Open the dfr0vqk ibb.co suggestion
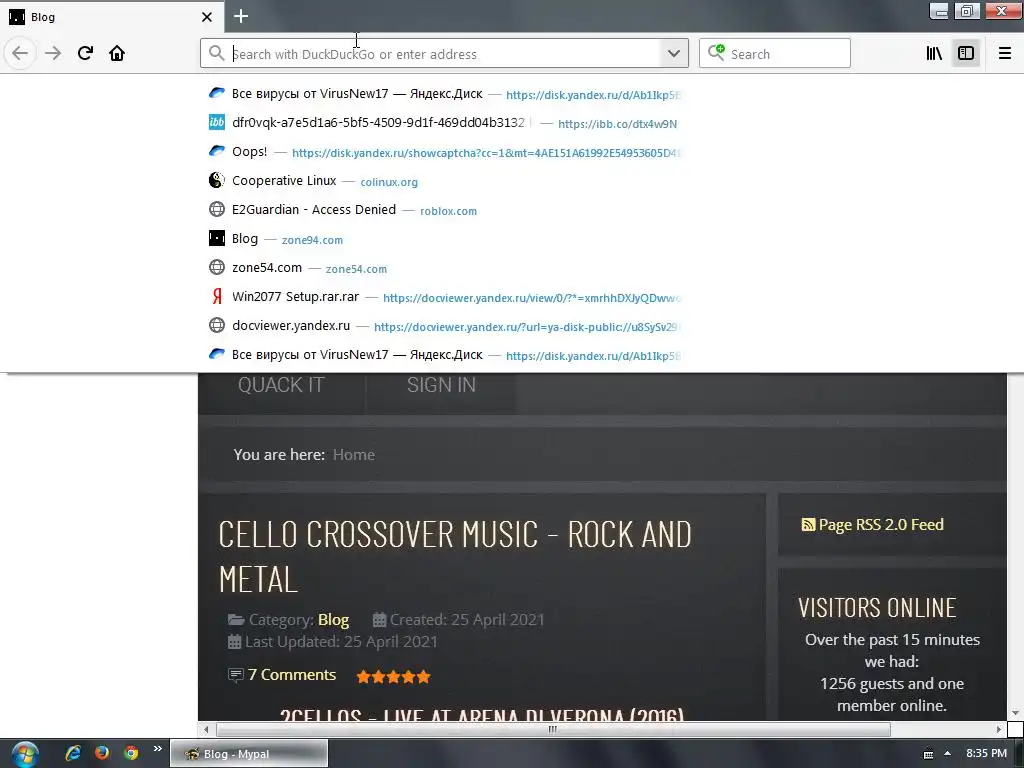This screenshot has height=768, width=1024. pos(444,123)
